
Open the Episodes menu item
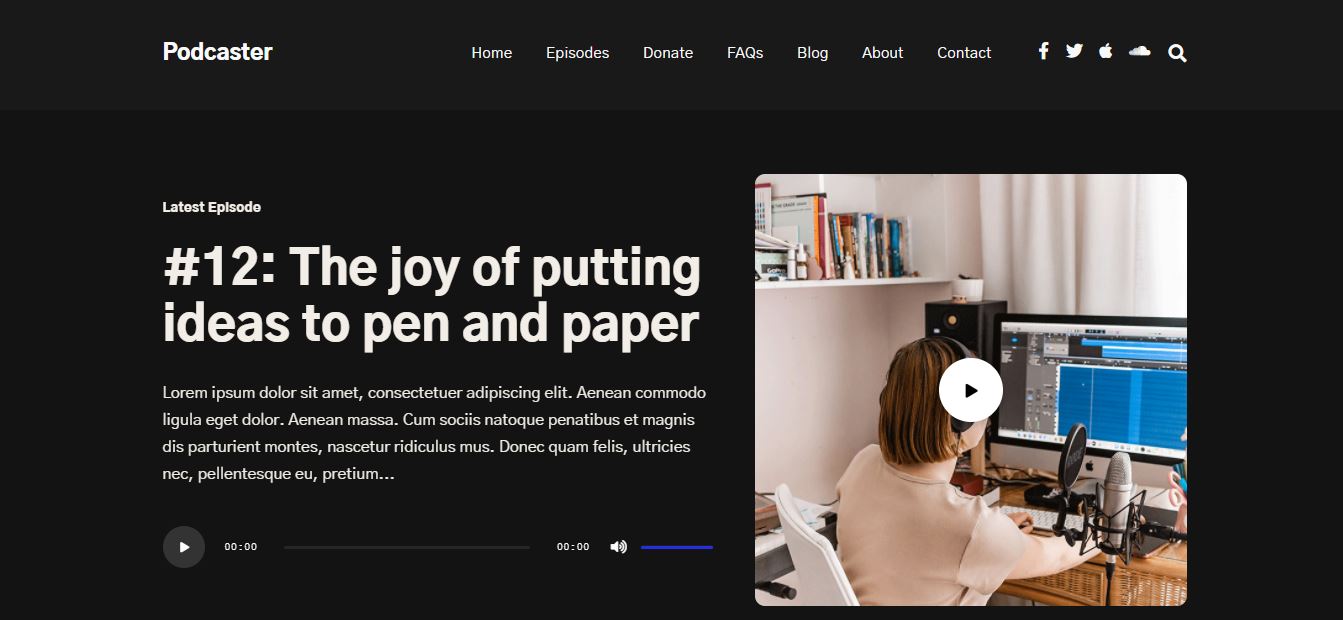tap(577, 53)
